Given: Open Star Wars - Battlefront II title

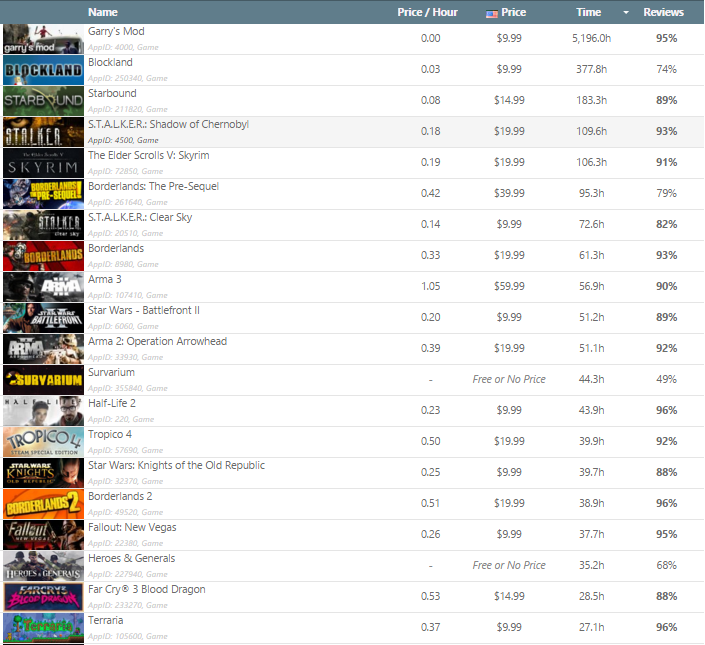Looking at the screenshot, I should click(143, 311).
